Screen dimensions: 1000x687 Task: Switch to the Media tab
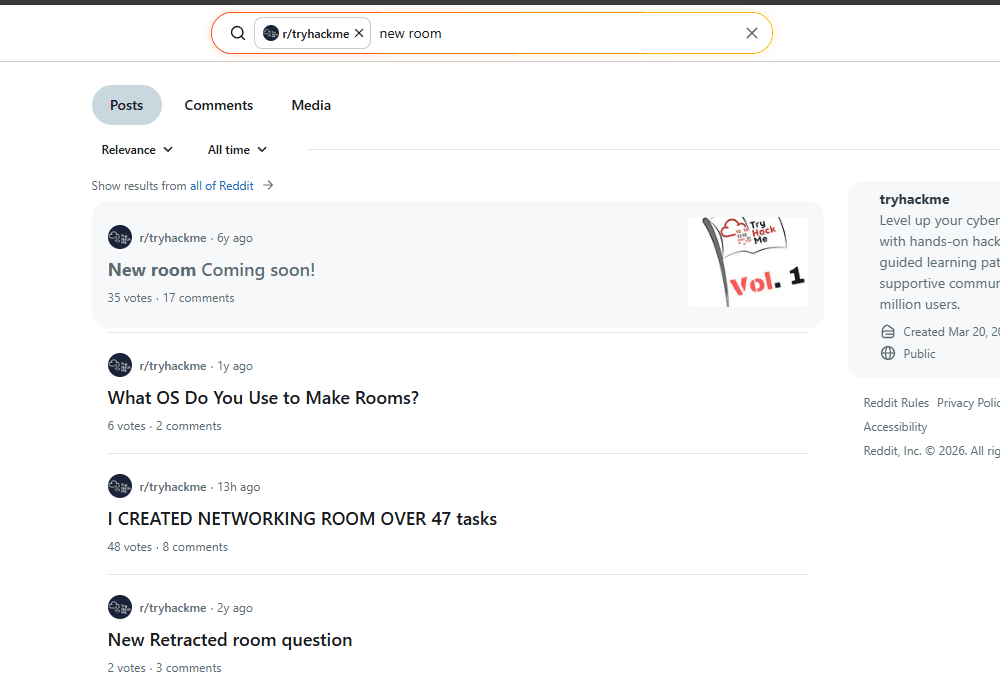tap(311, 105)
